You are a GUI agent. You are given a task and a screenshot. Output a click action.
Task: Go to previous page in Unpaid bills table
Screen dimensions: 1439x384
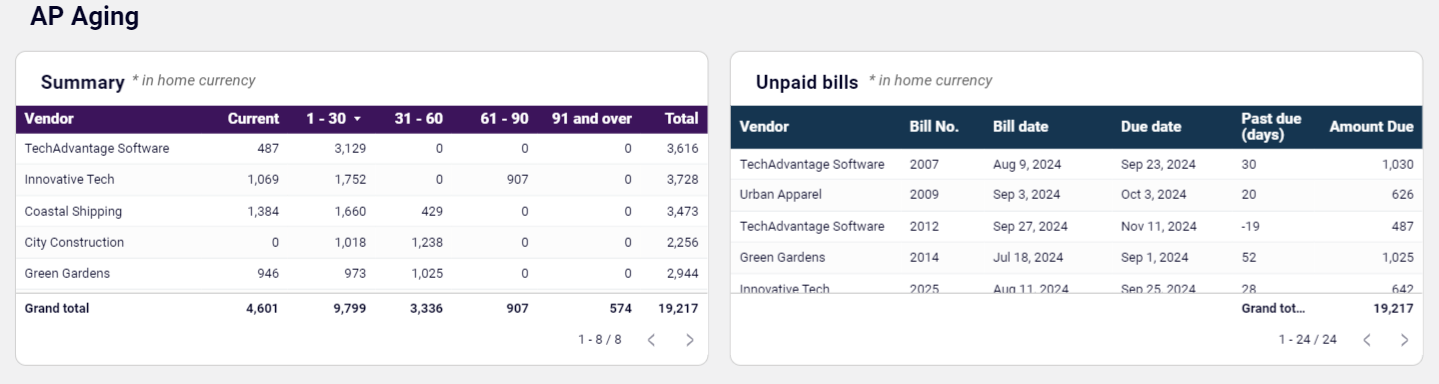[1367, 340]
